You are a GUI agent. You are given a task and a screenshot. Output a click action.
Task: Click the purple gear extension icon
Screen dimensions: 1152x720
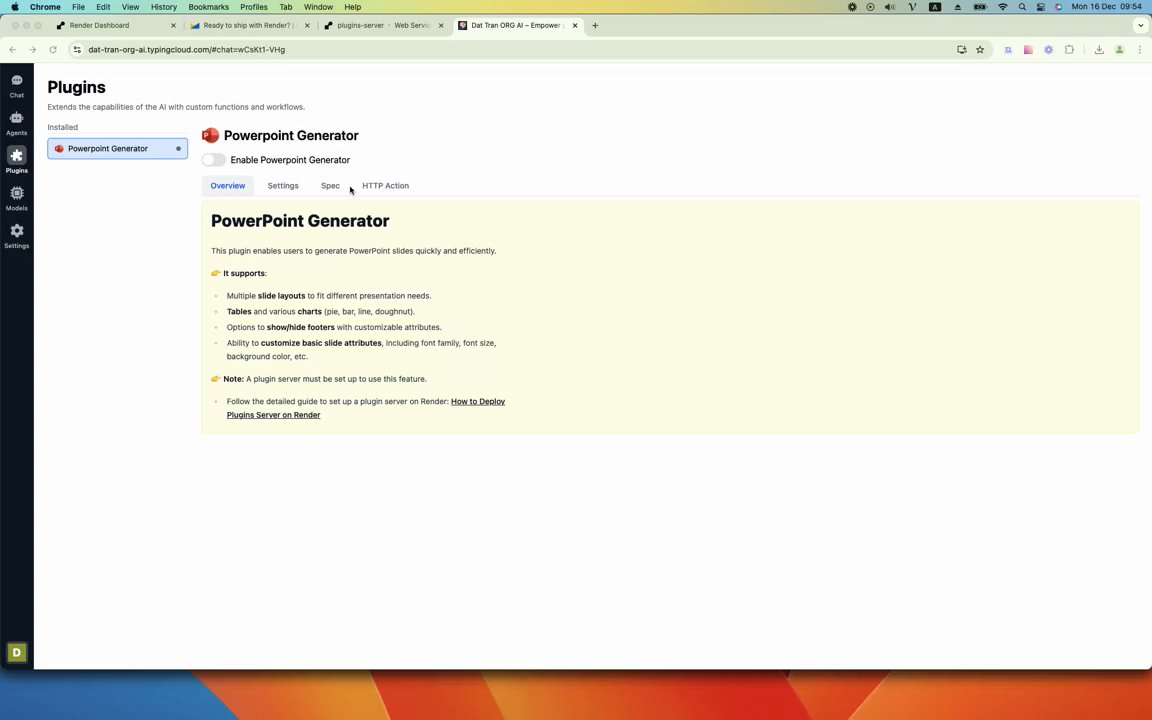1048,49
